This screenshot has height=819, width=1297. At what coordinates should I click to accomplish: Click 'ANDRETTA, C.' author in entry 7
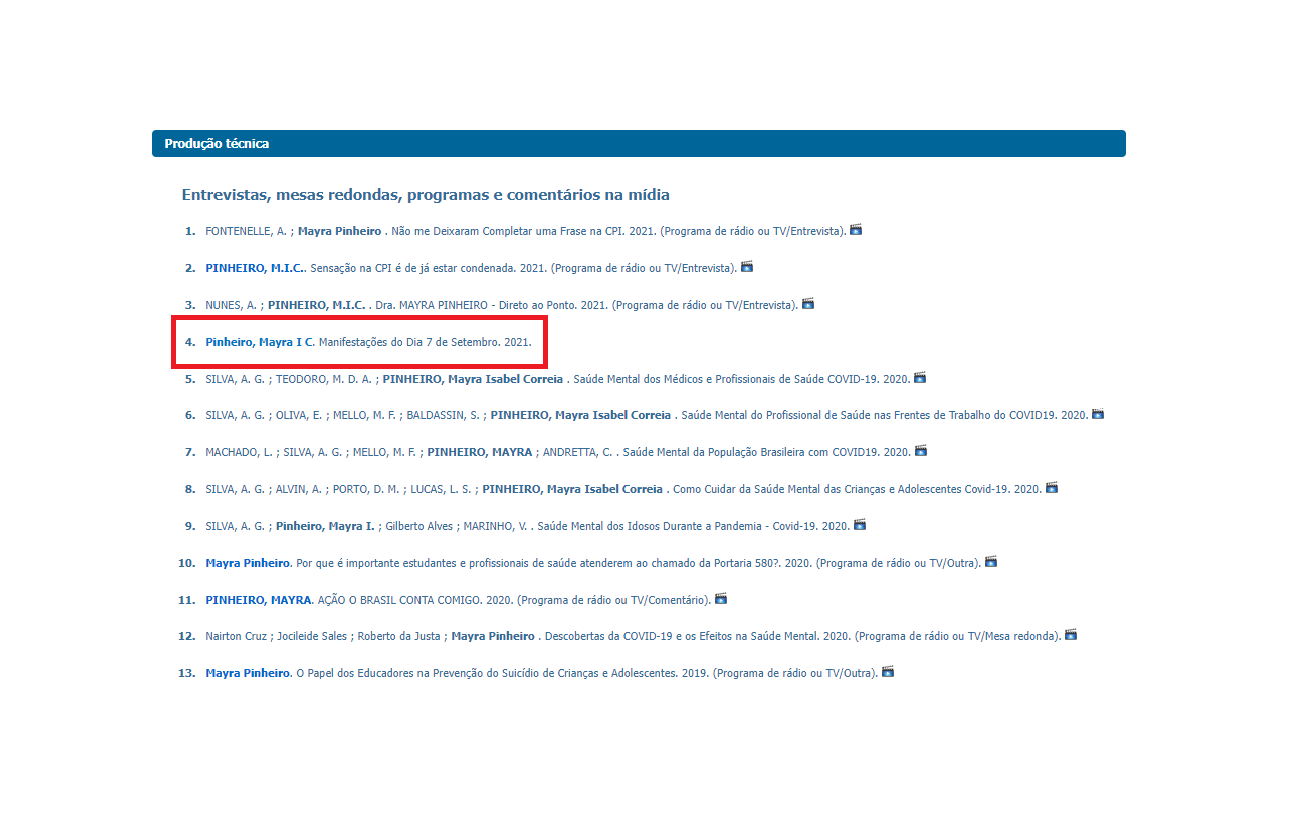(x=578, y=452)
